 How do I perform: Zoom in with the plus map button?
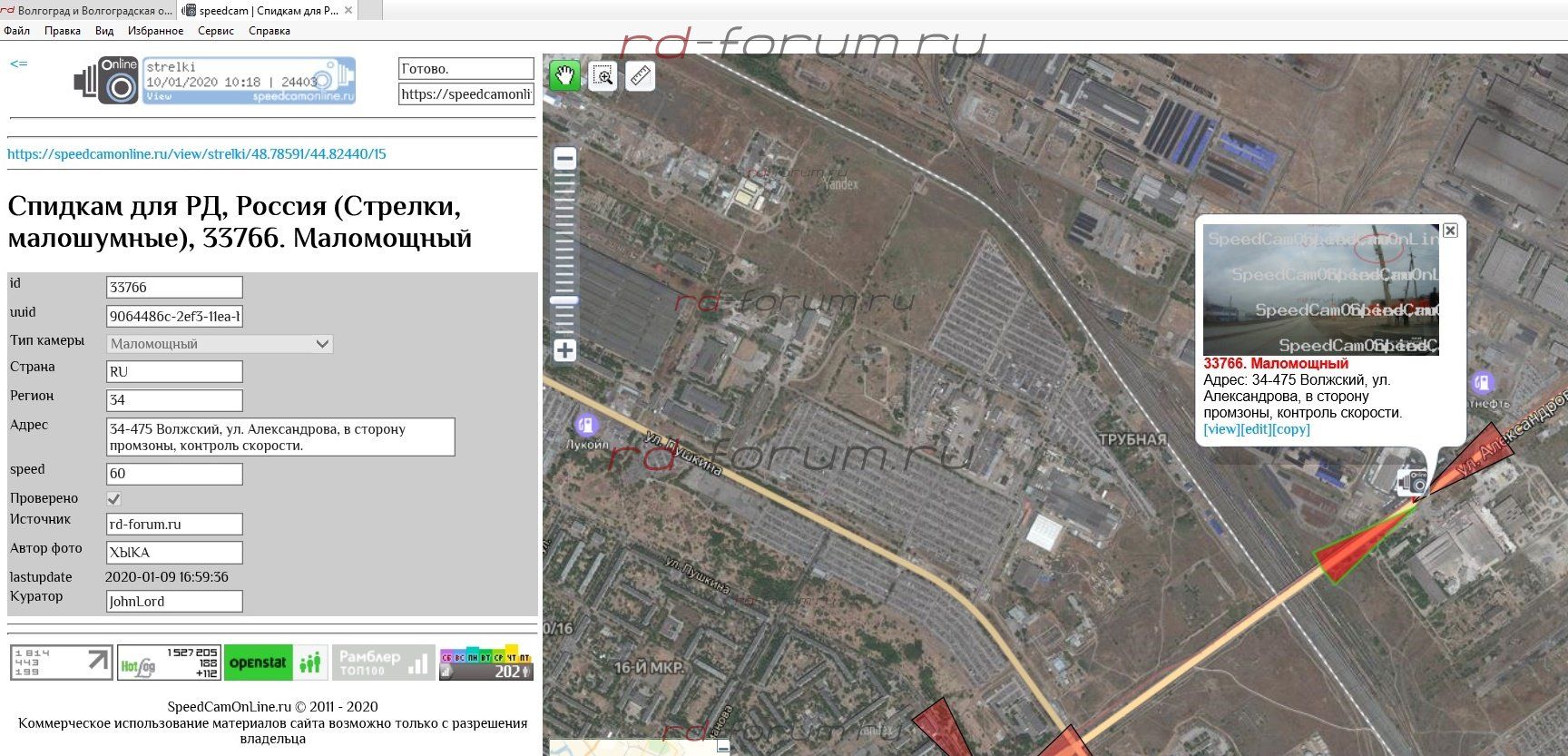[564, 350]
